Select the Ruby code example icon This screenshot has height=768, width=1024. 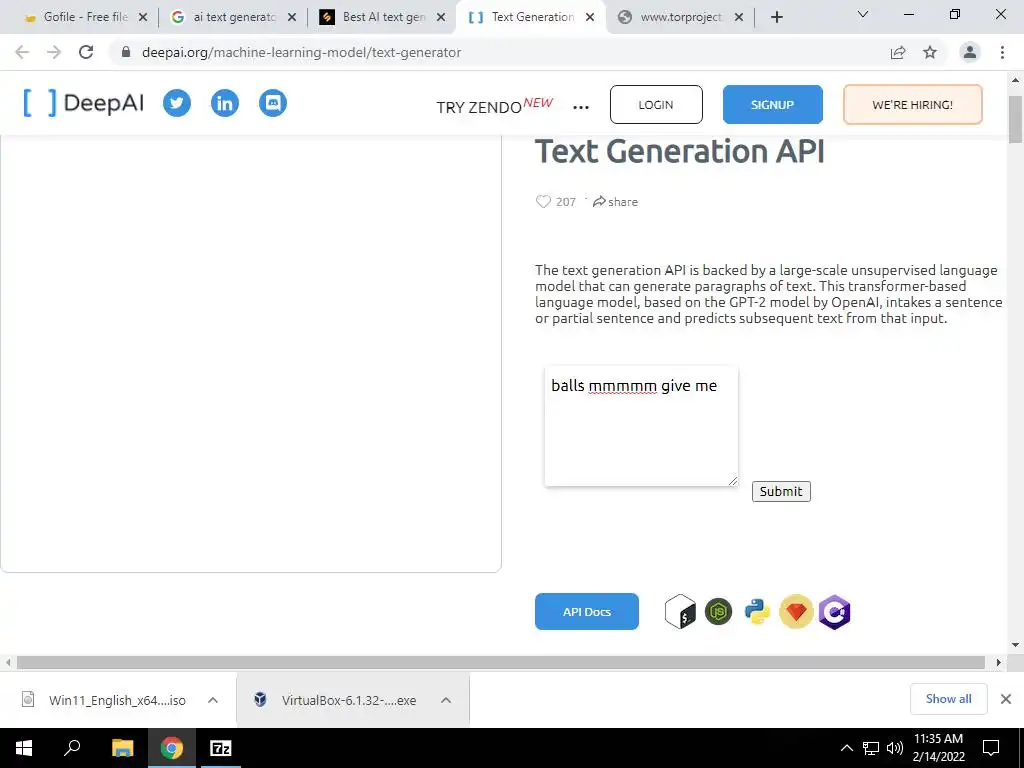coord(796,612)
